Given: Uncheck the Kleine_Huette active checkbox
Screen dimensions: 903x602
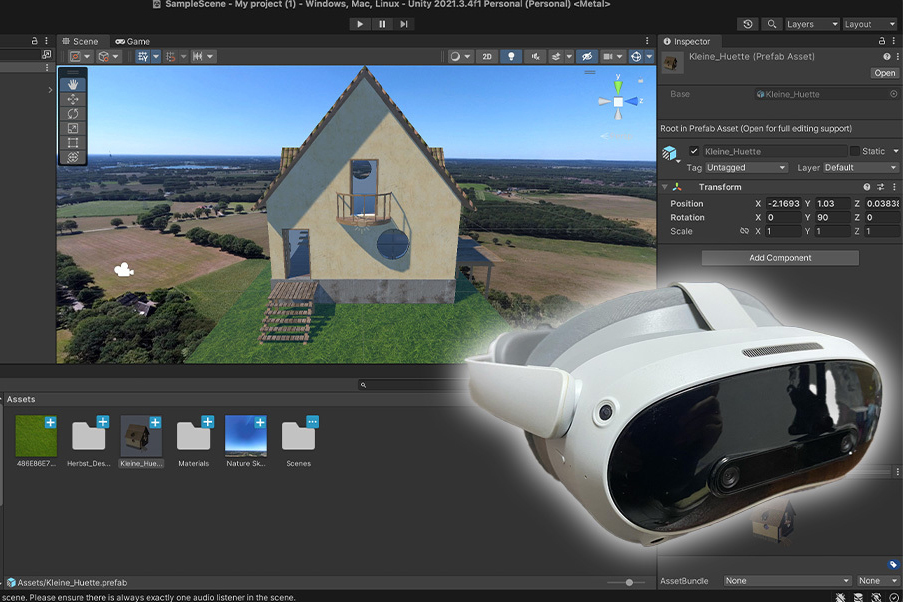Looking at the screenshot, I should pos(694,151).
